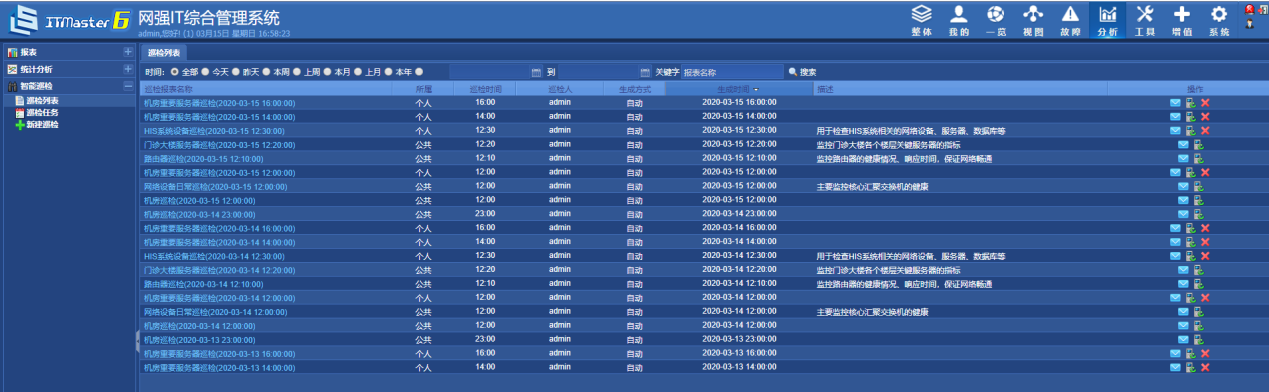
Task: Open the 我的 personal module
Action: 958,20
